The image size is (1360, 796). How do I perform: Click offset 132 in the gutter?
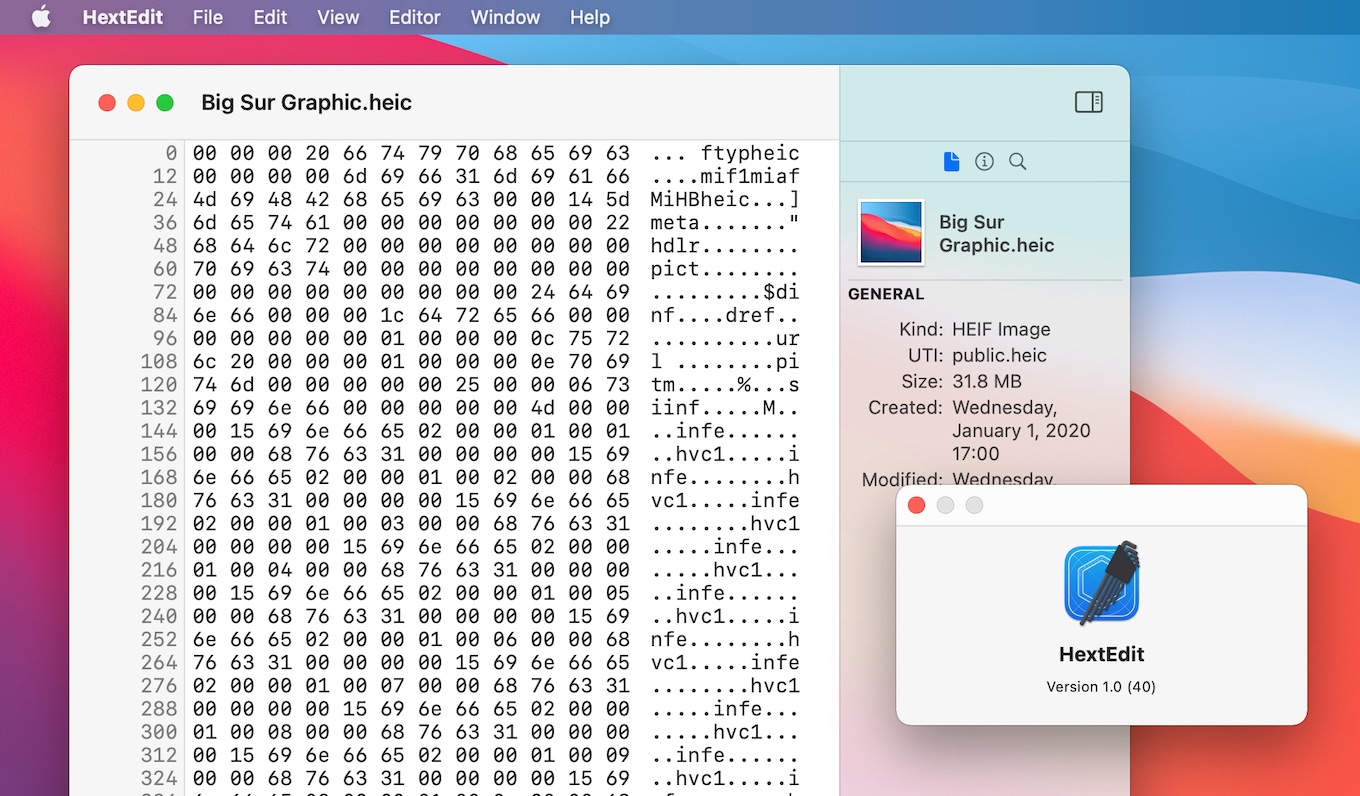160,408
